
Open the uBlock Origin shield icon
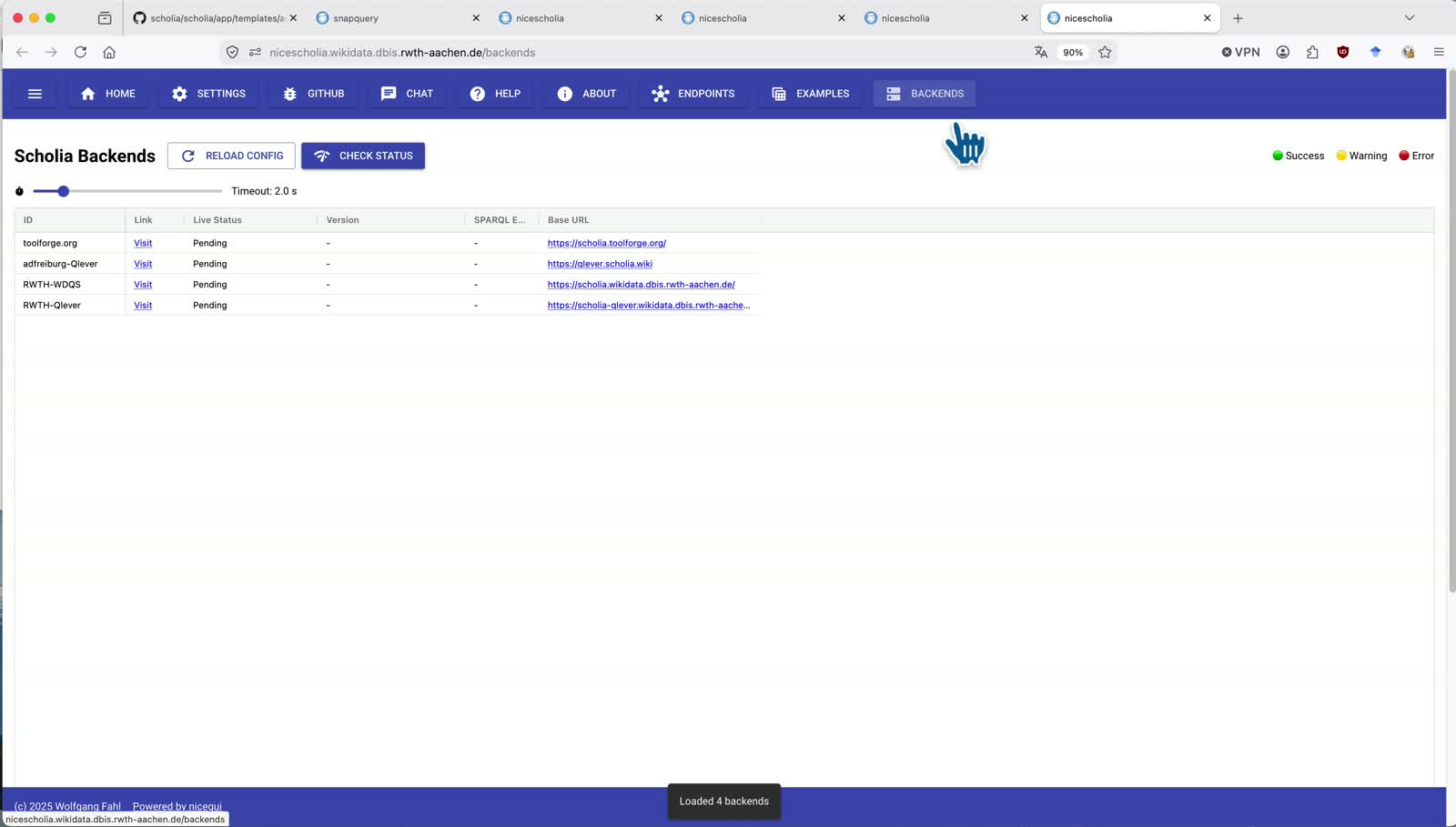click(x=1342, y=53)
